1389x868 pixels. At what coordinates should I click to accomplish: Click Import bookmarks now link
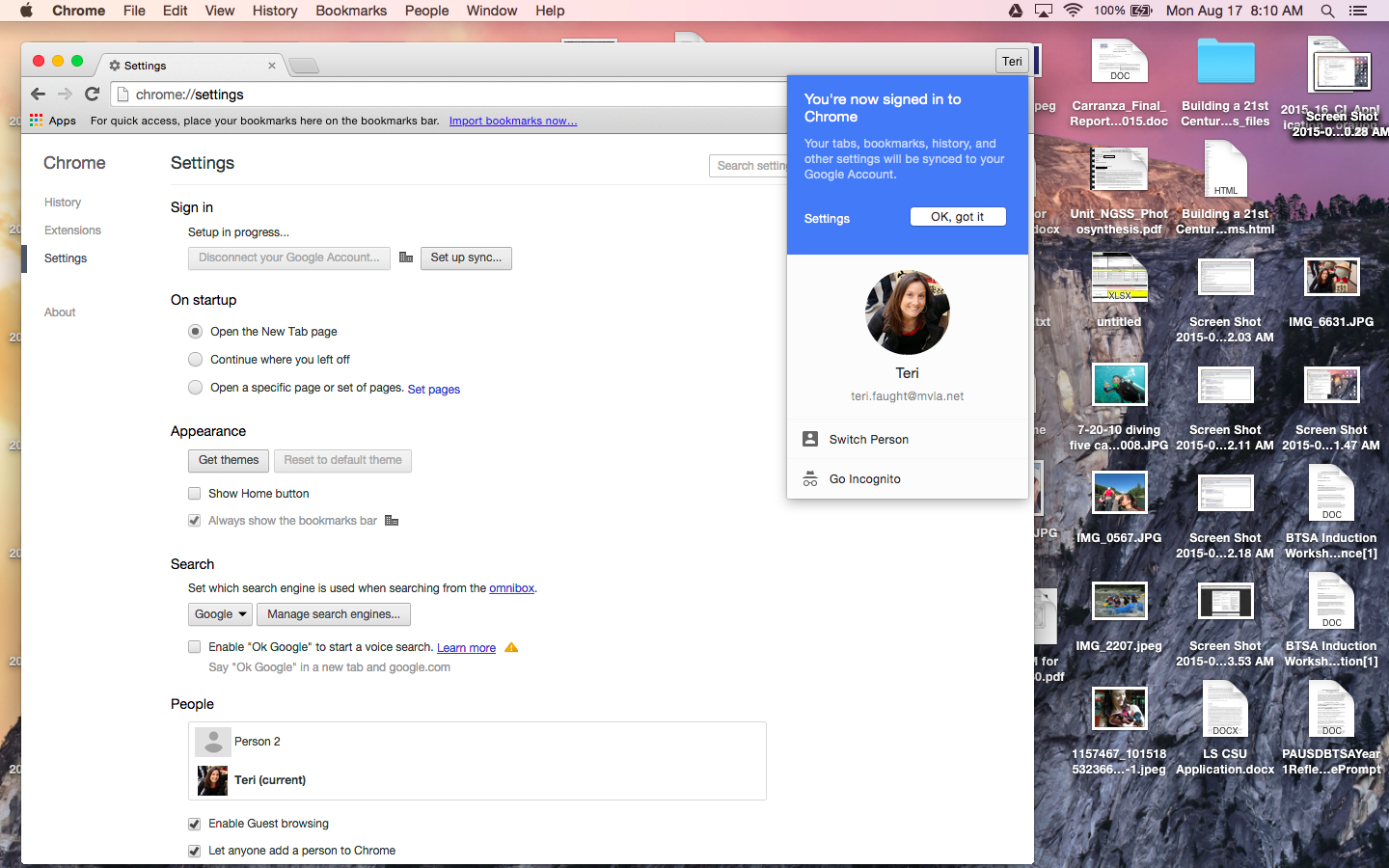coord(513,121)
